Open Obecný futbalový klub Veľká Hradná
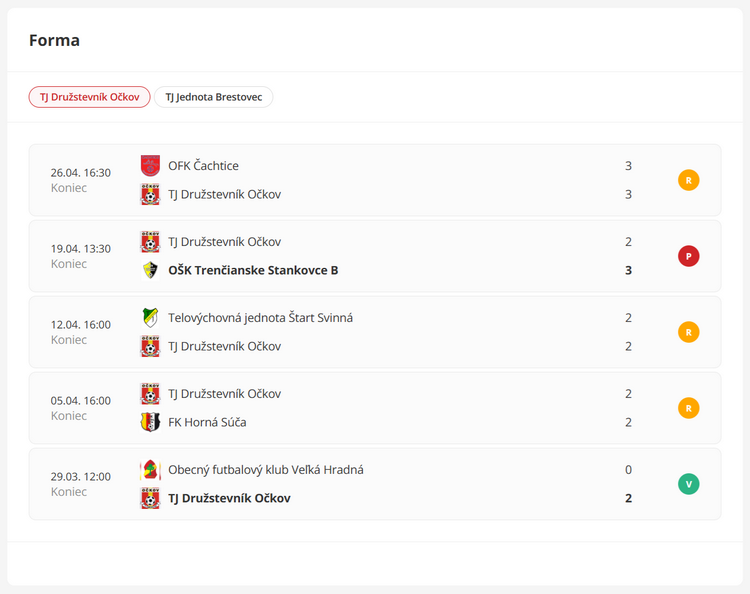Screen dimensions: 750x594 (265, 470)
